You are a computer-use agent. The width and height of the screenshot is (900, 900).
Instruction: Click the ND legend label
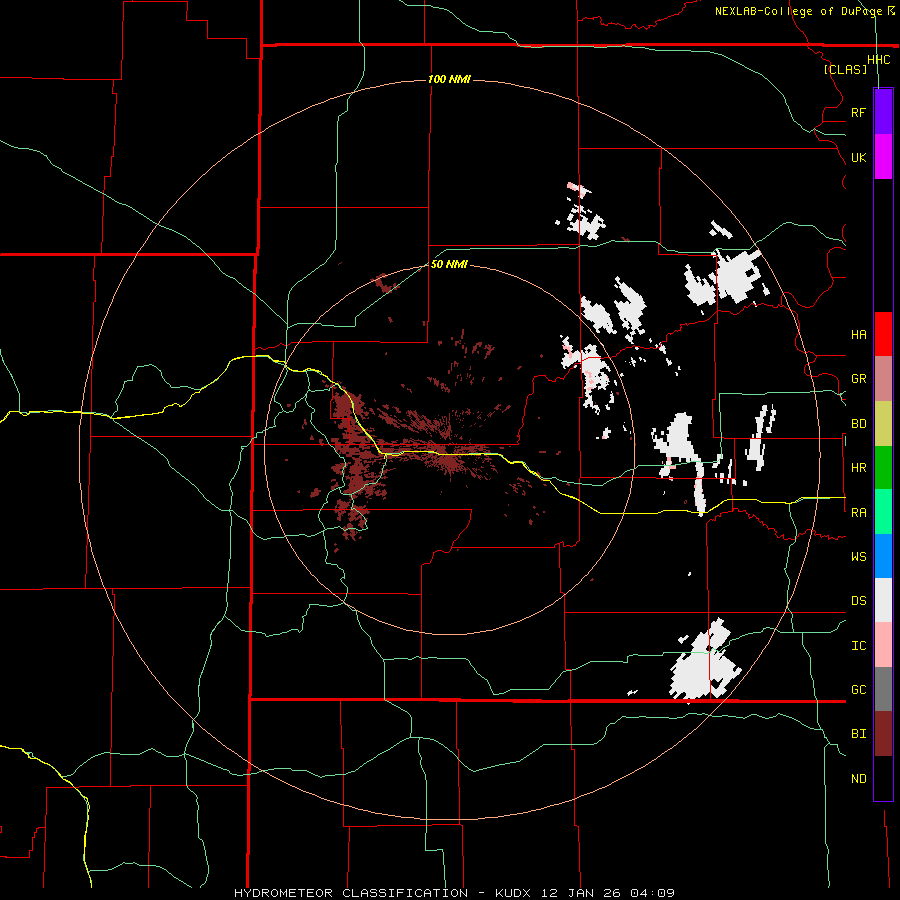[858, 779]
